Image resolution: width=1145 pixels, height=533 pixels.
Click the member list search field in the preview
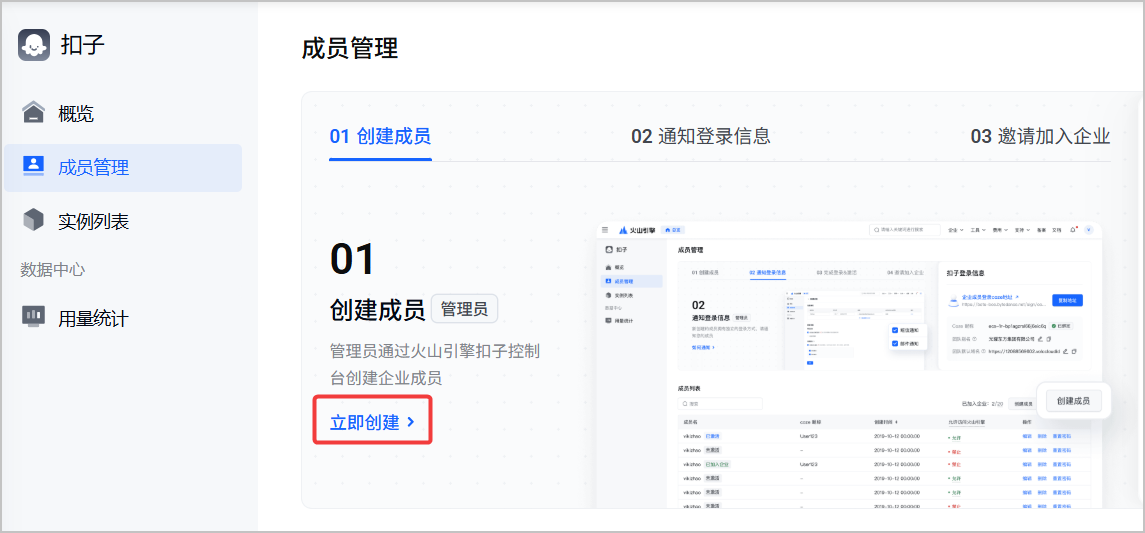720,404
